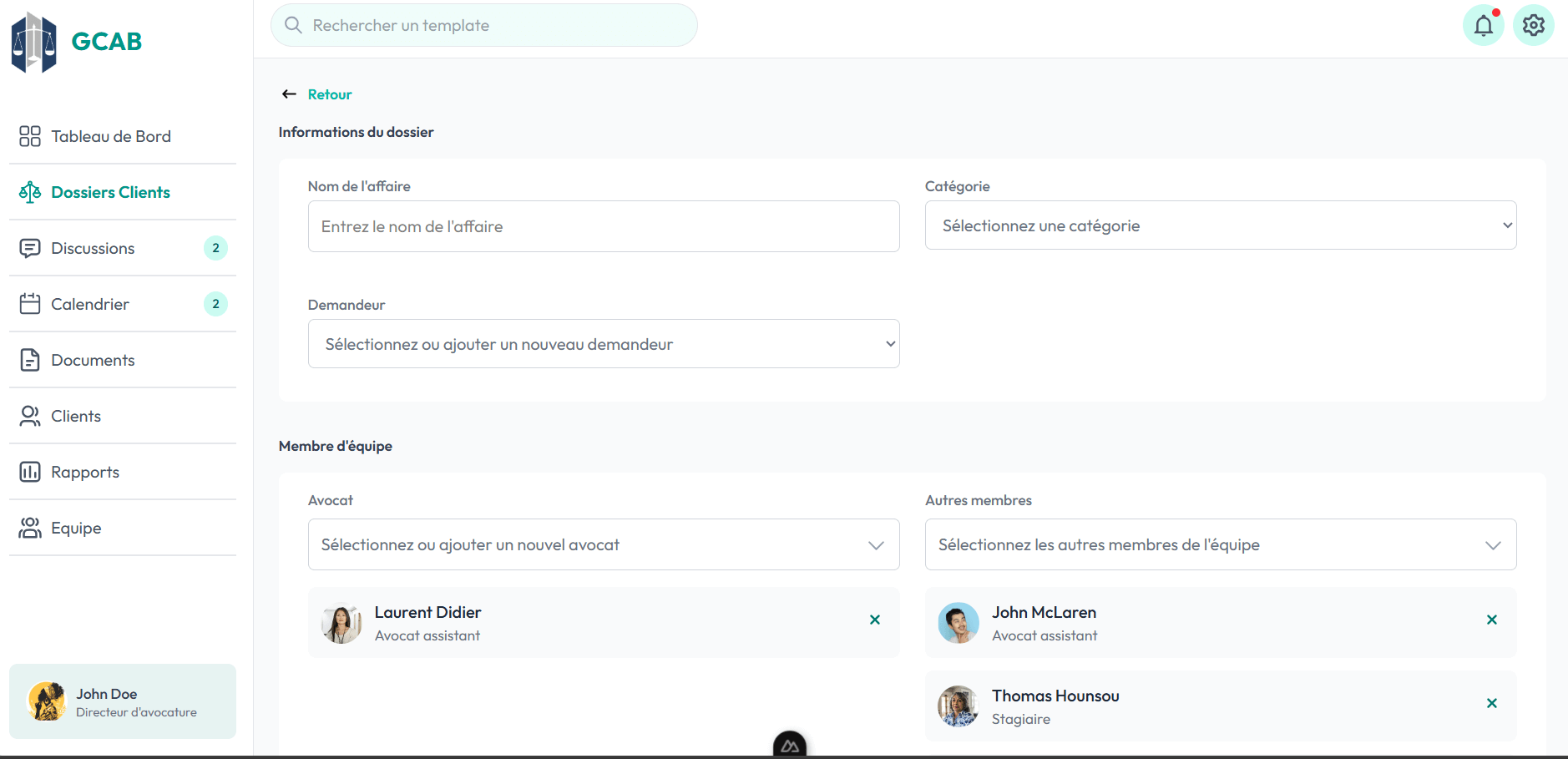Click the Discussions chat bubble icon
The image size is (1568, 759).
point(30,248)
